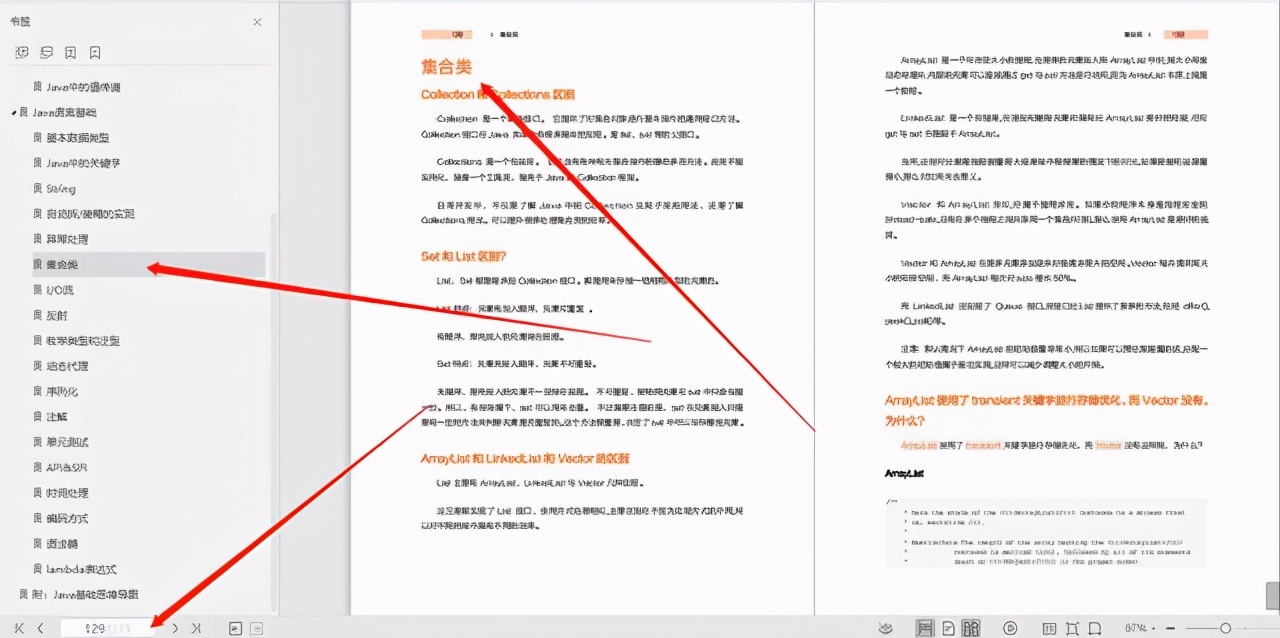Click the crop/fit-width icon in bottom toolbar
Viewport: 1280px width, 638px height.
[1072, 627]
